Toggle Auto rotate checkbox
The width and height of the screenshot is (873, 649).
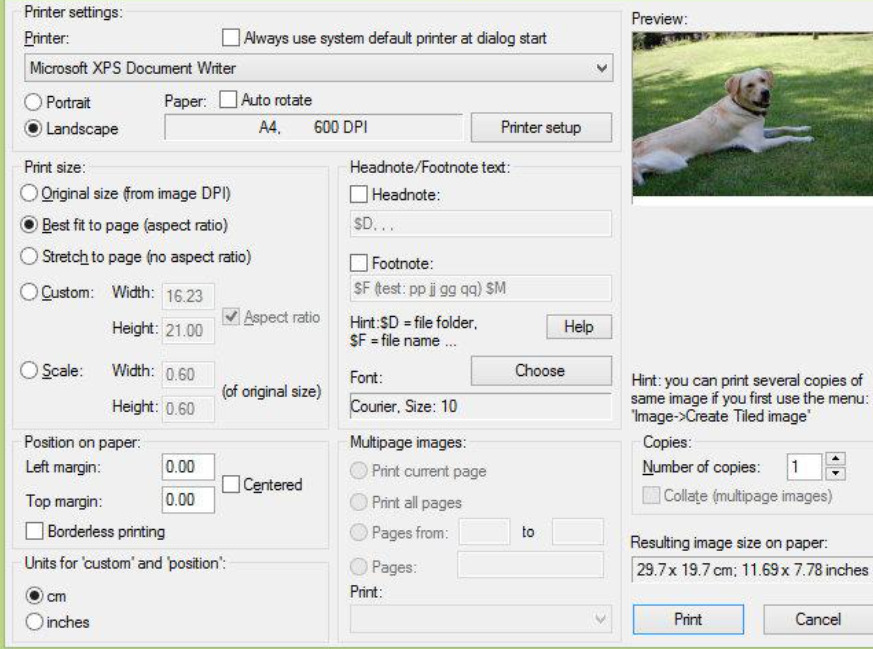(228, 100)
